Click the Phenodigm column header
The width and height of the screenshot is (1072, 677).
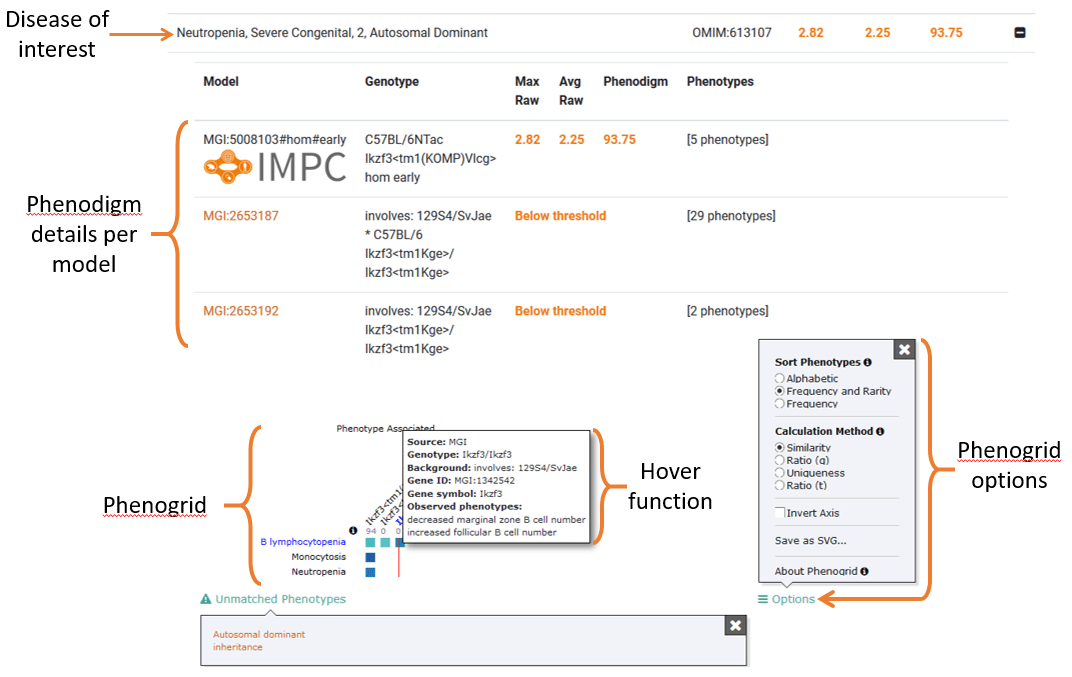tap(635, 81)
